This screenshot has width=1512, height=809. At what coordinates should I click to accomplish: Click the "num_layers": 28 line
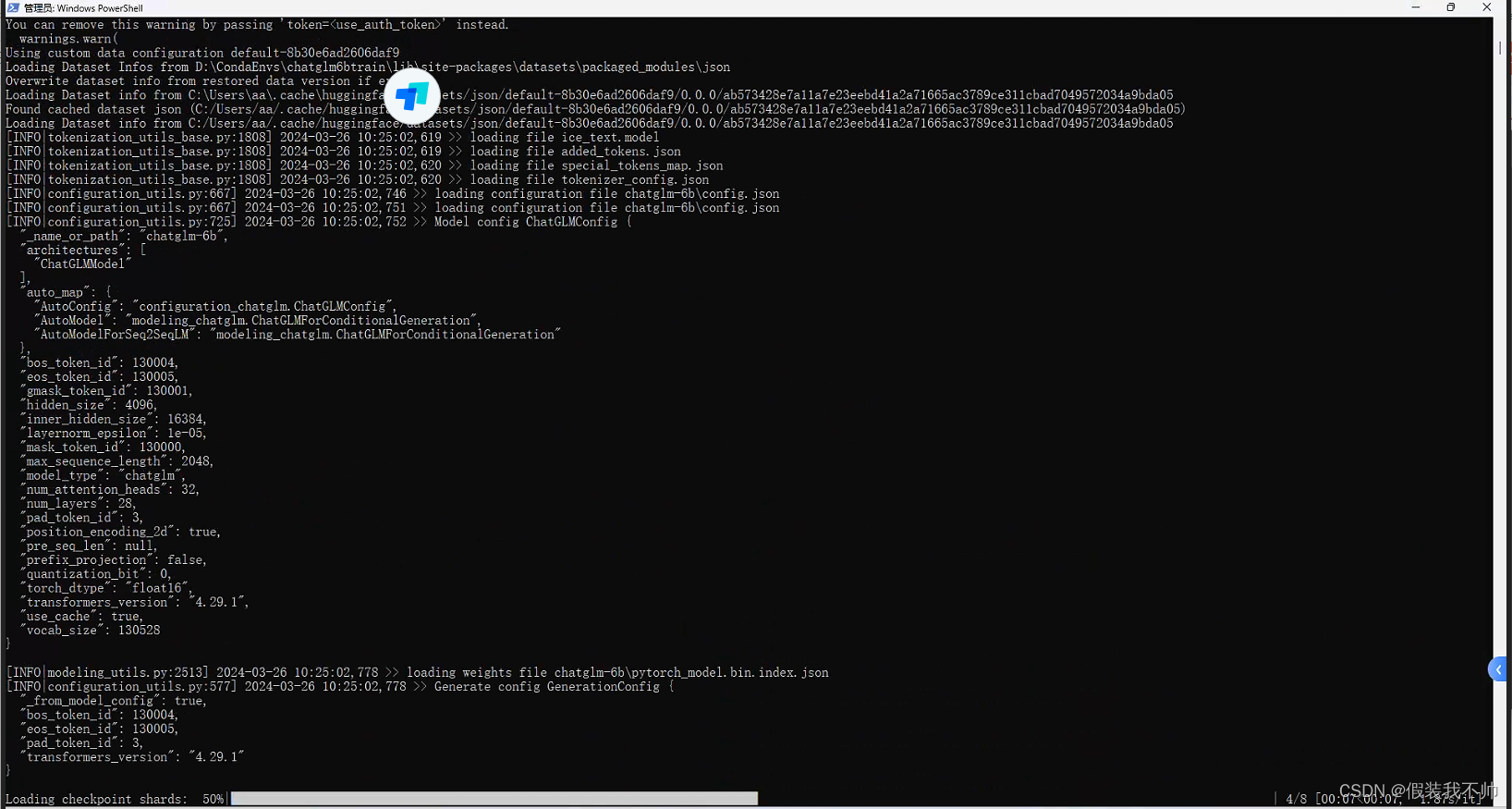tap(79, 504)
